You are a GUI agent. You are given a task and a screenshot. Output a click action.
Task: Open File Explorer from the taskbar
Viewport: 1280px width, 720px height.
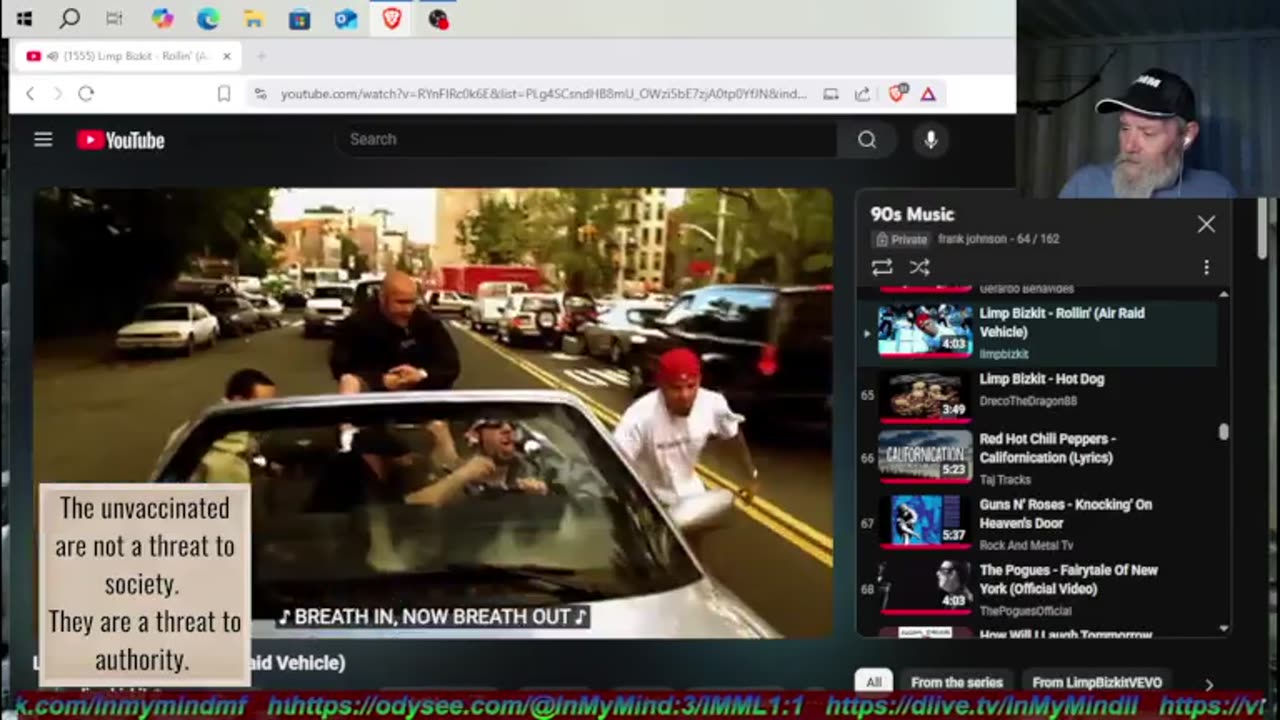click(254, 18)
